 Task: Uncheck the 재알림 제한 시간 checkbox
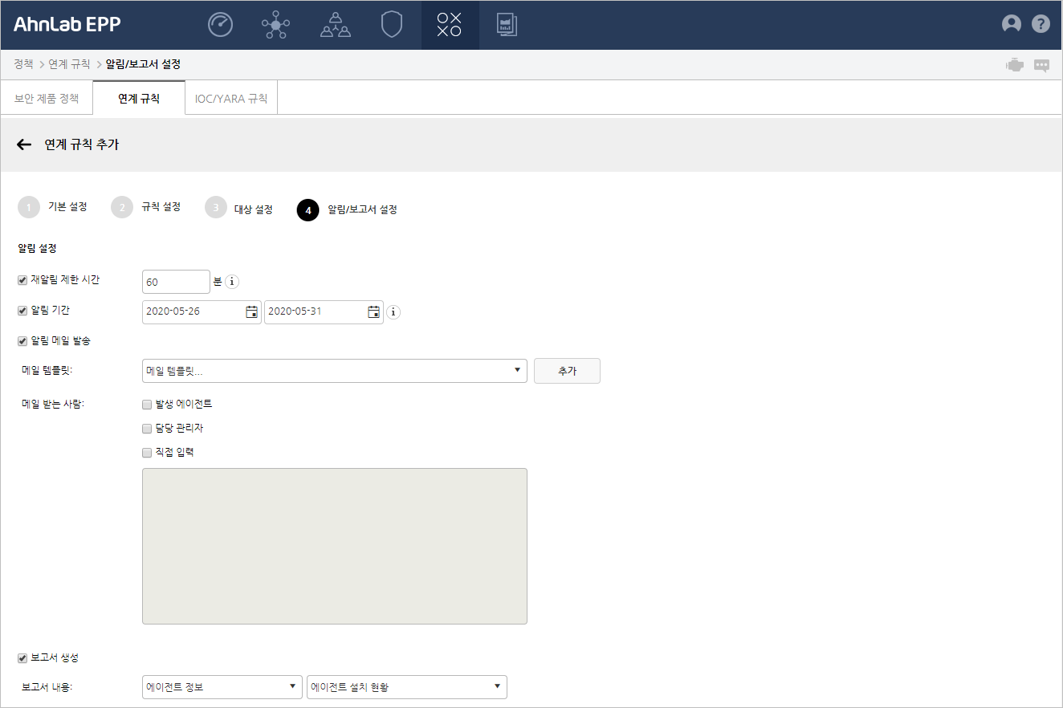pyautogui.click(x=23, y=281)
